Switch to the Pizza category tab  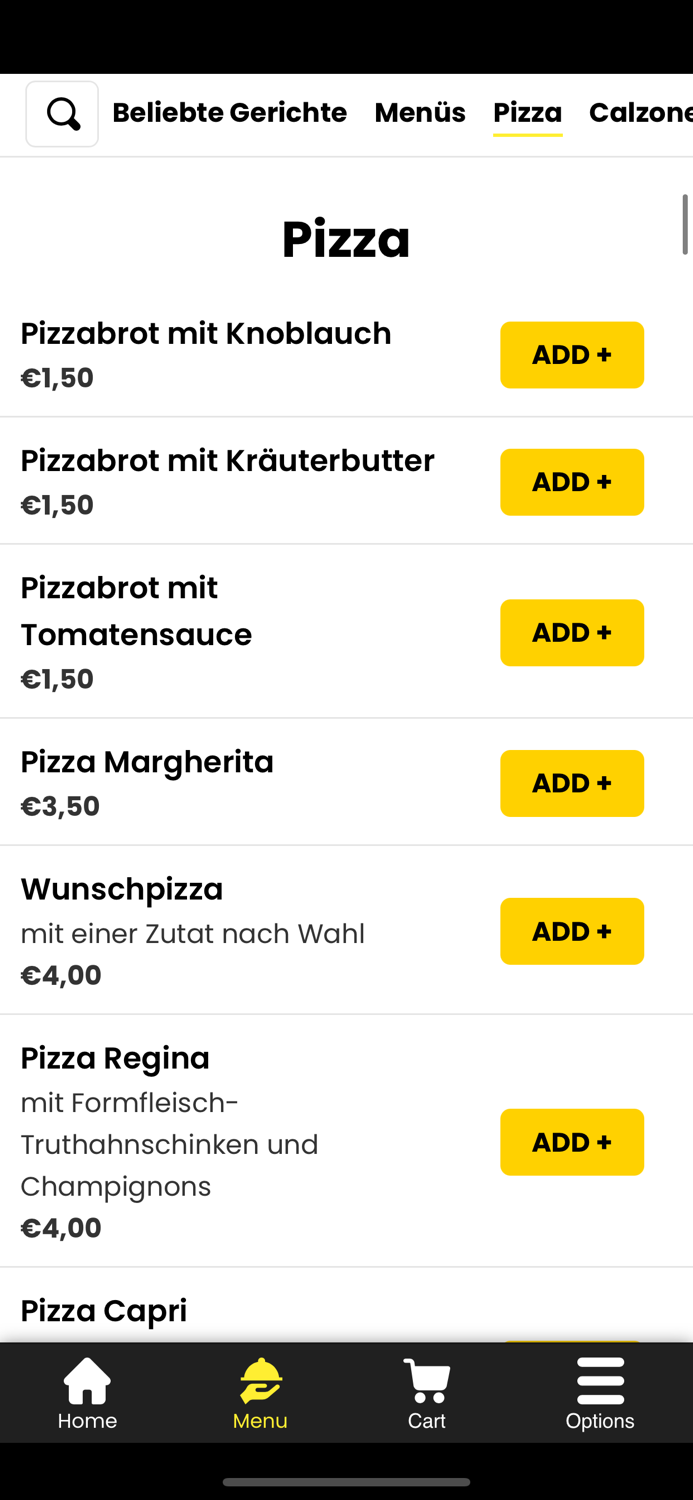tap(527, 112)
